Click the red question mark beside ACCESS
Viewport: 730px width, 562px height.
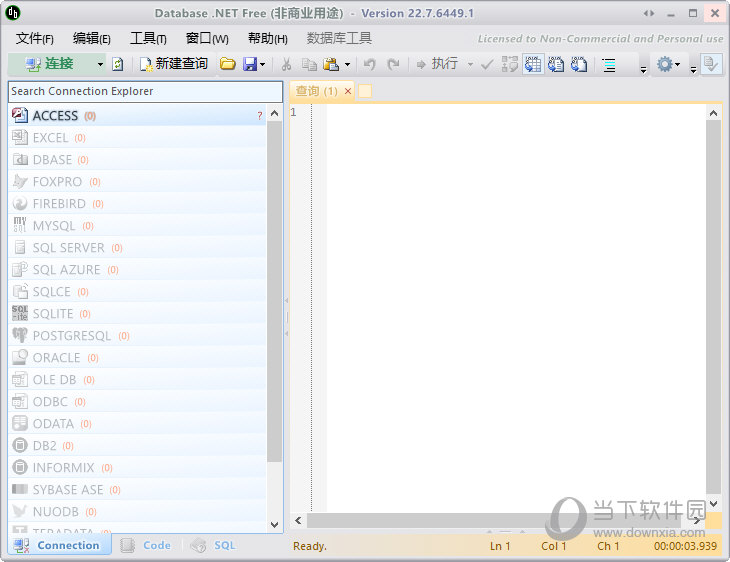(x=260, y=116)
